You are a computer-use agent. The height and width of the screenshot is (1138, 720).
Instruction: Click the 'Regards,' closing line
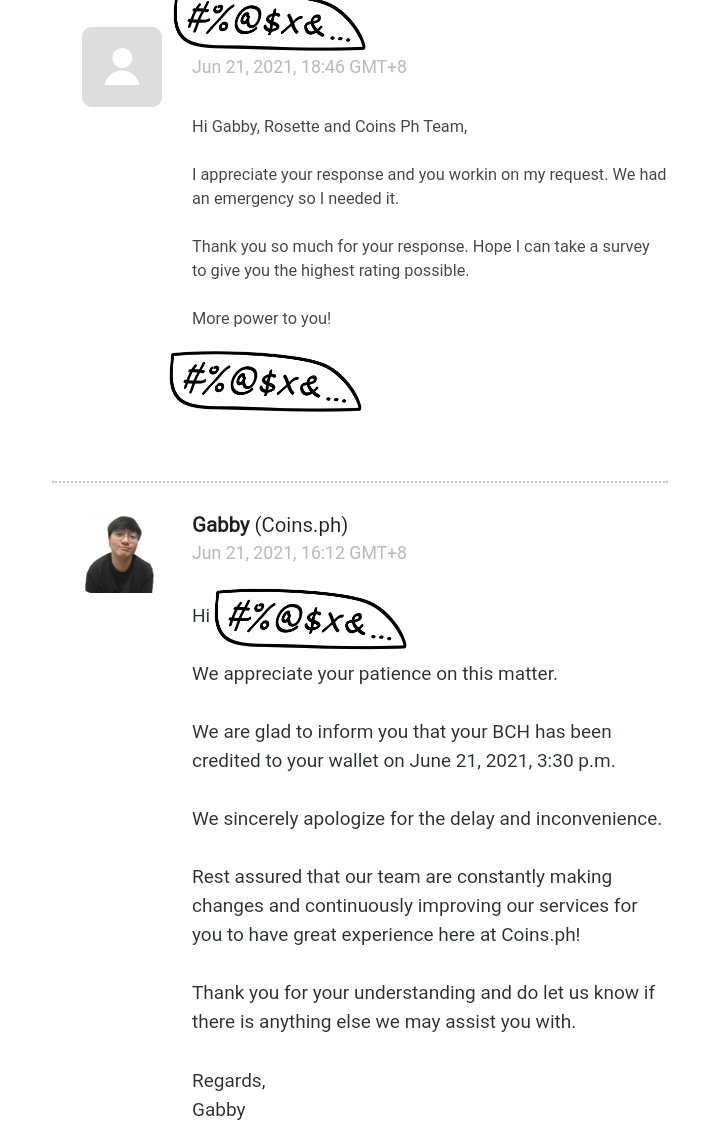tap(229, 1081)
